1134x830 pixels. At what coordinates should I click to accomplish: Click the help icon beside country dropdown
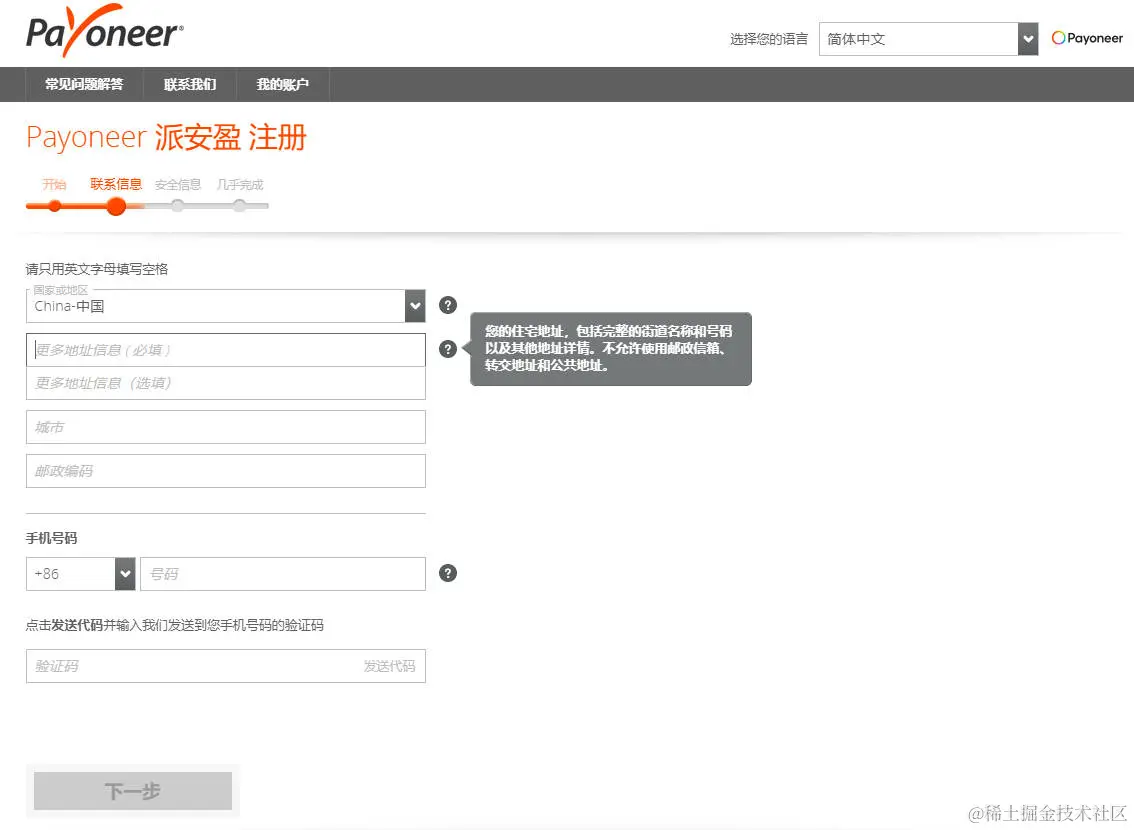[x=447, y=305]
